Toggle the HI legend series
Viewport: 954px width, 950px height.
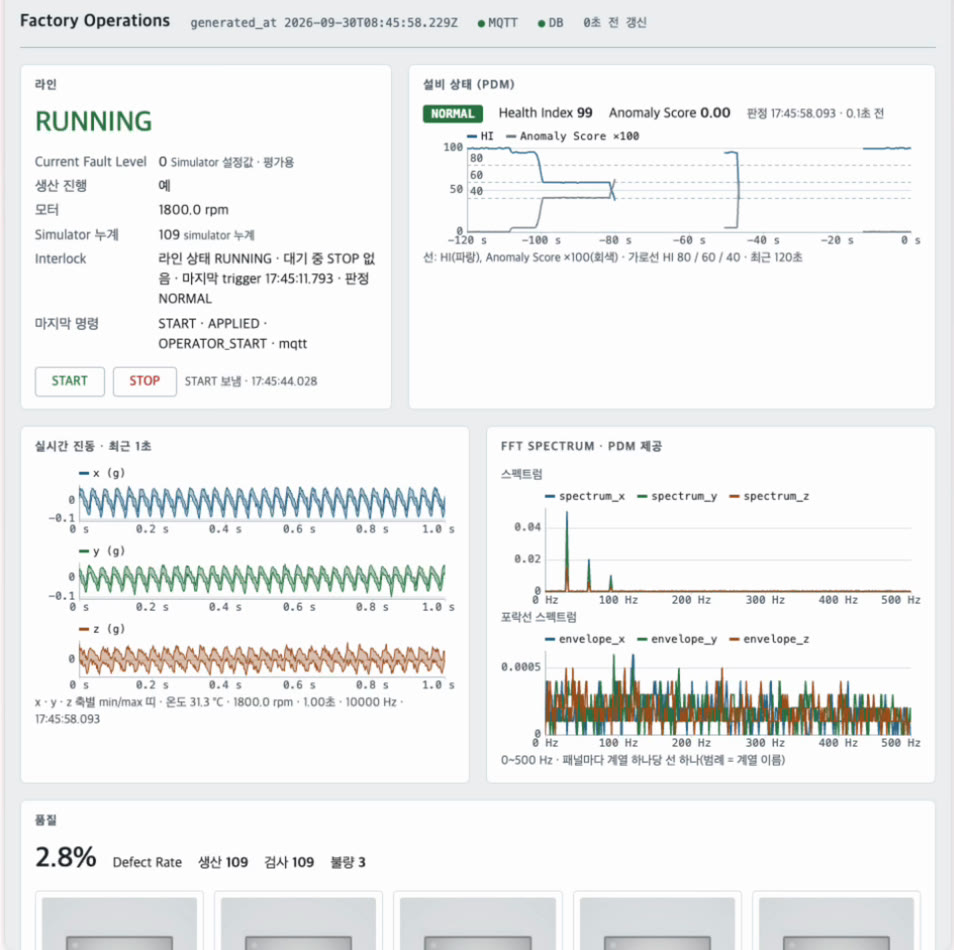pos(481,136)
